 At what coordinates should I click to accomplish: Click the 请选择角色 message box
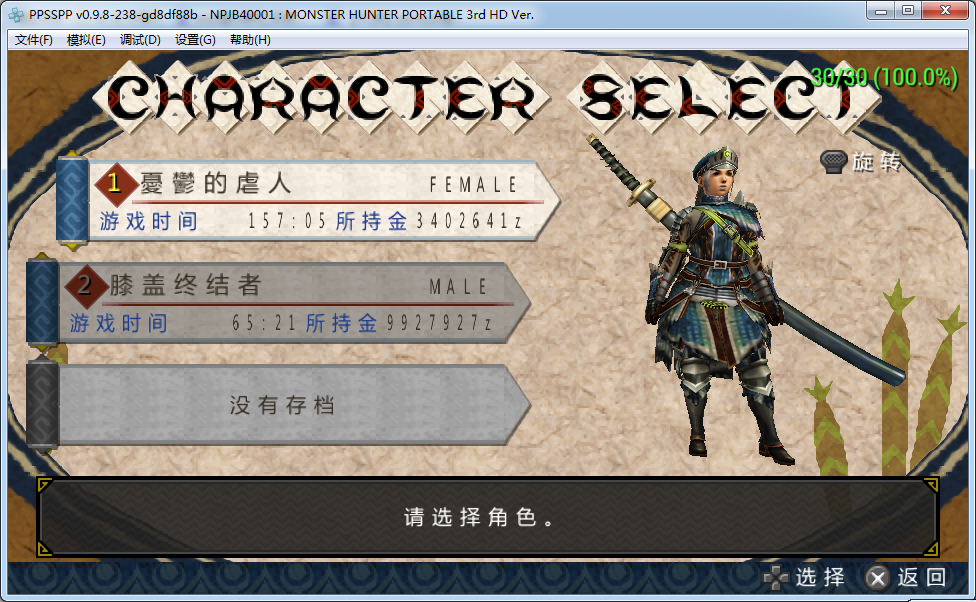click(x=487, y=517)
